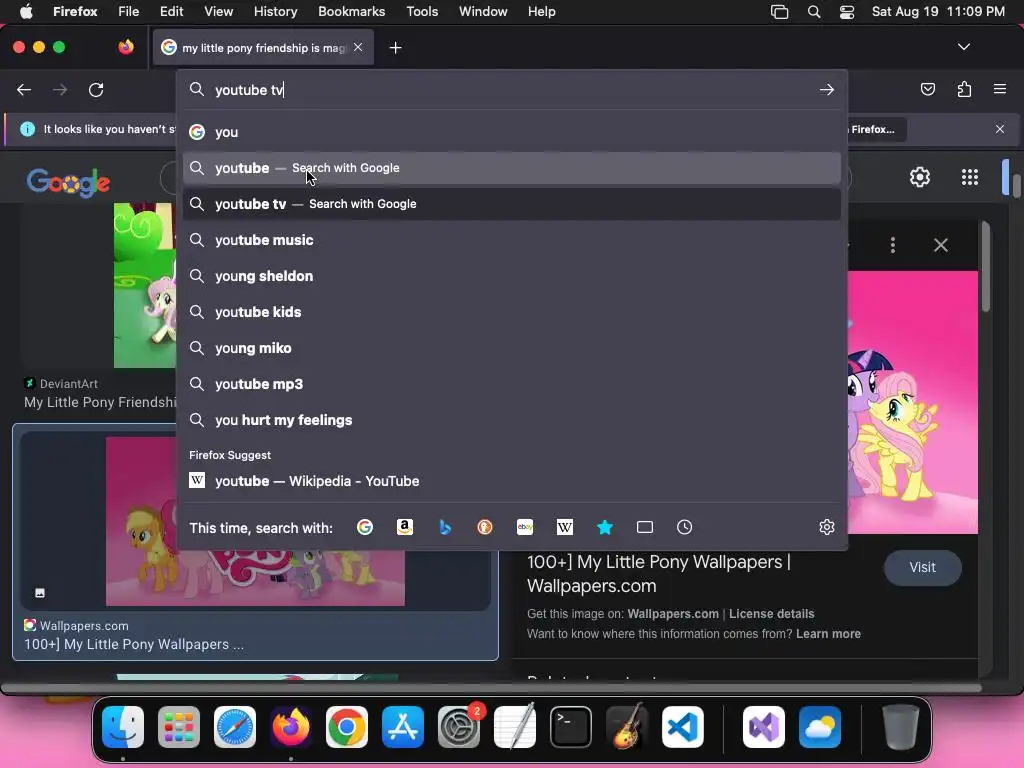Open the License details link
1024x768 pixels.
771,614
